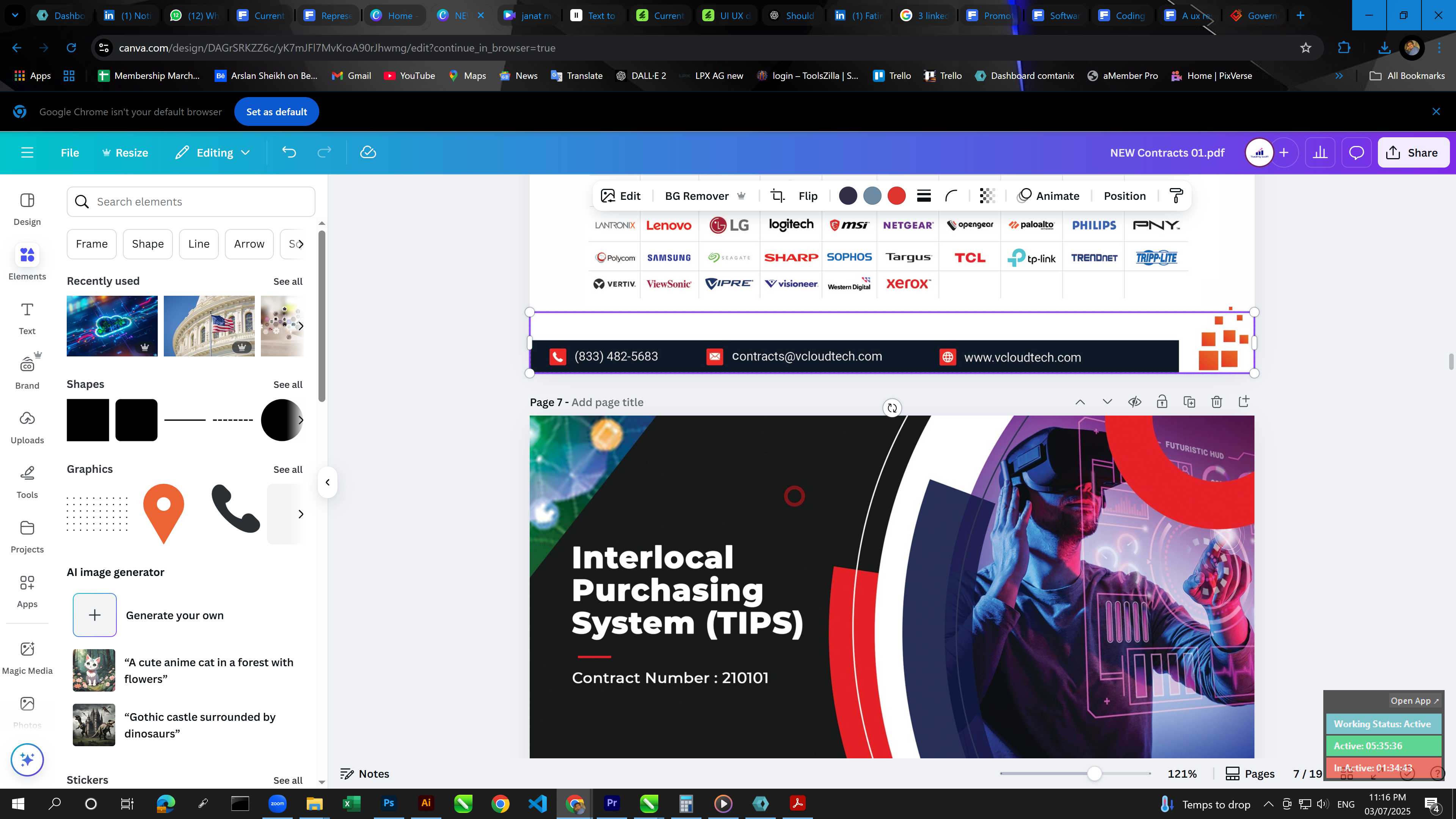The image size is (1456, 819).
Task: Click the rotate handle below the footer
Action: pyautogui.click(x=892, y=408)
